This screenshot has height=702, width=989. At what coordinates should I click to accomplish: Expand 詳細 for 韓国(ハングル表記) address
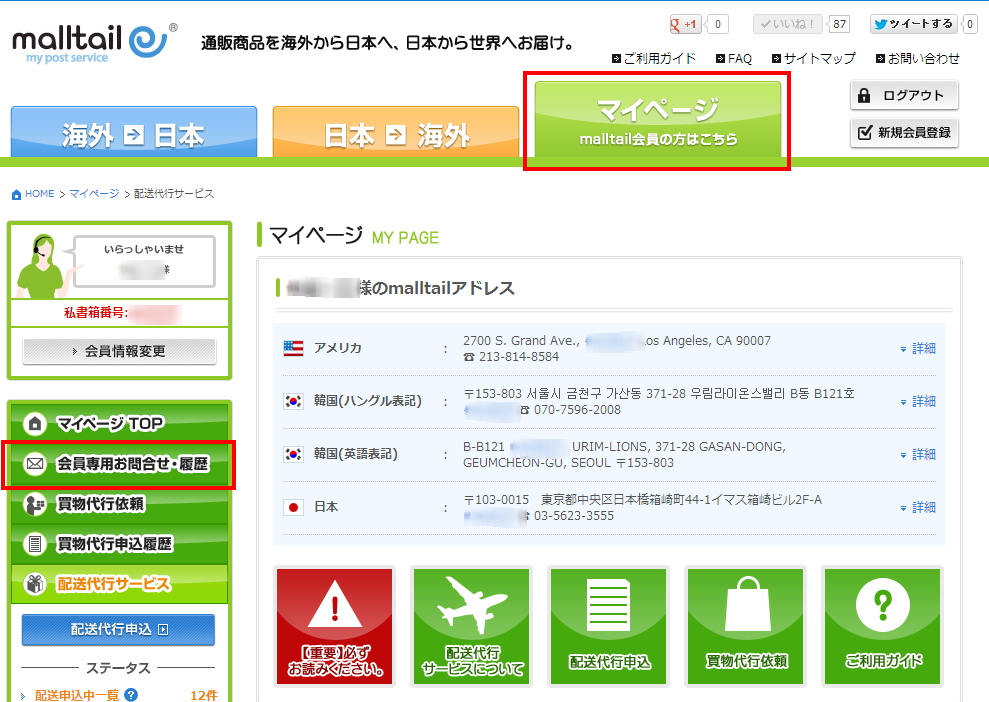(918, 401)
